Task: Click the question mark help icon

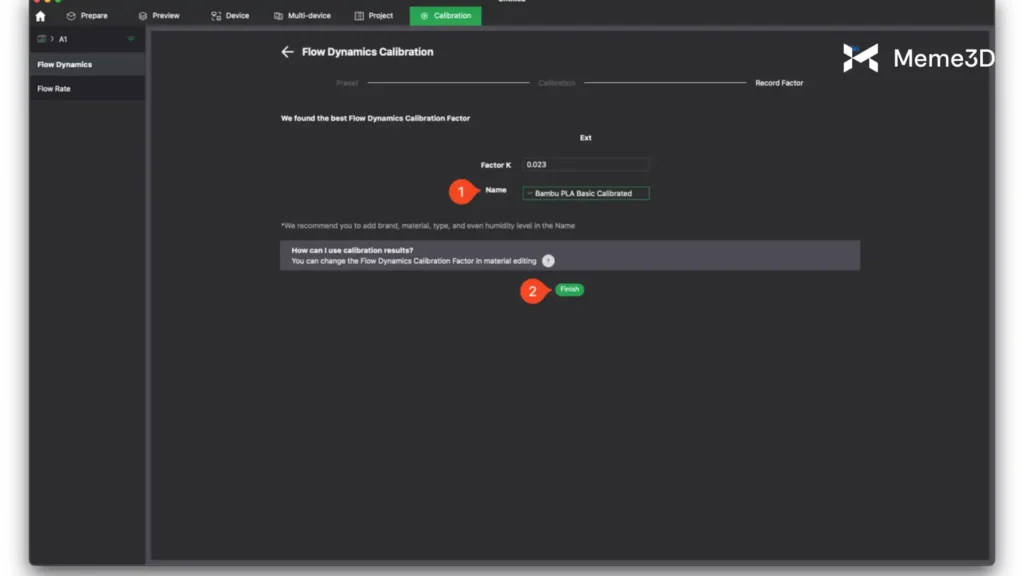Action: (548, 261)
